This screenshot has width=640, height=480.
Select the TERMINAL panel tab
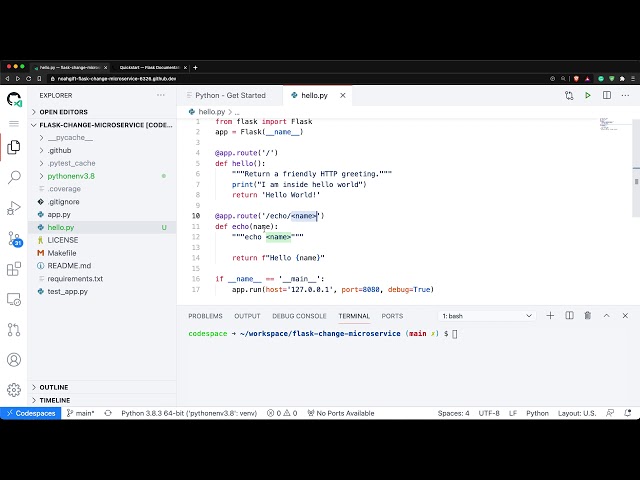click(x=354, y=316)
